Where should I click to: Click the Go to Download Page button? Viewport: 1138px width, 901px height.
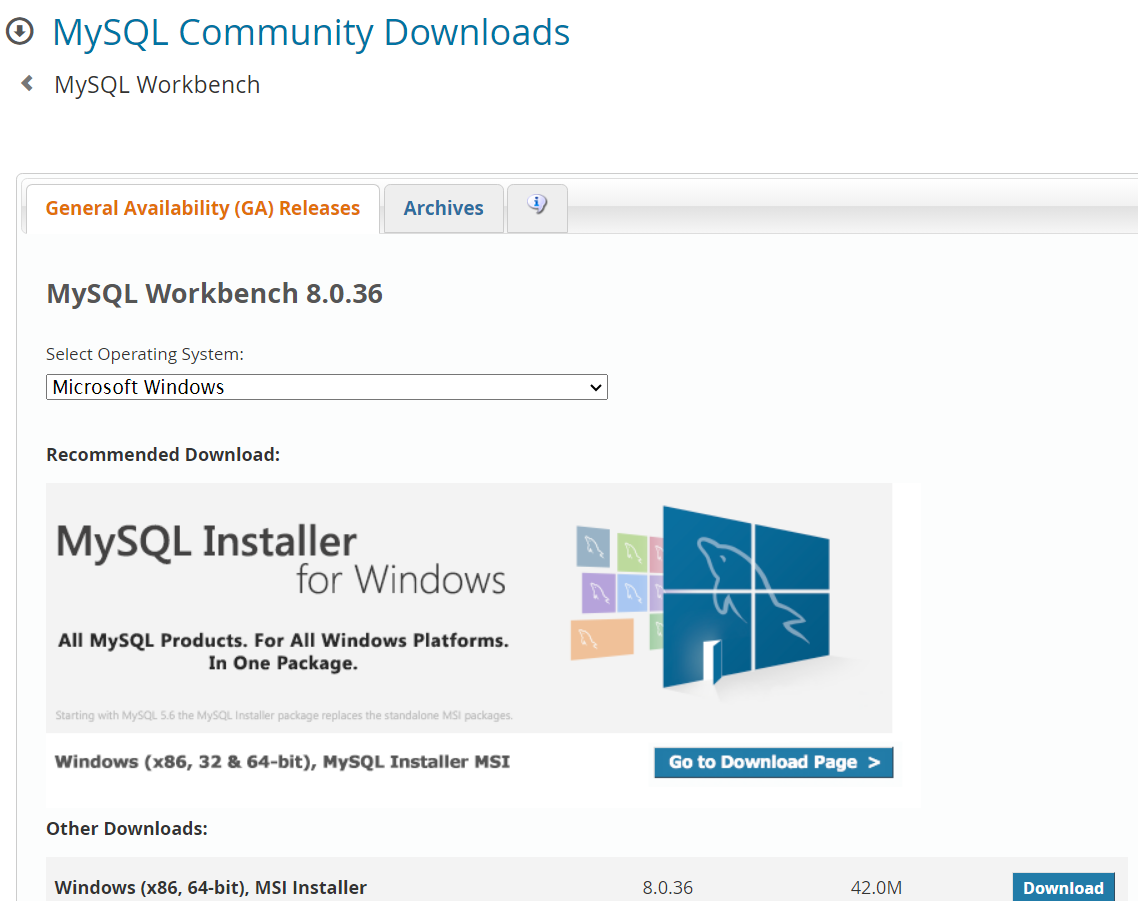(774, 762)
